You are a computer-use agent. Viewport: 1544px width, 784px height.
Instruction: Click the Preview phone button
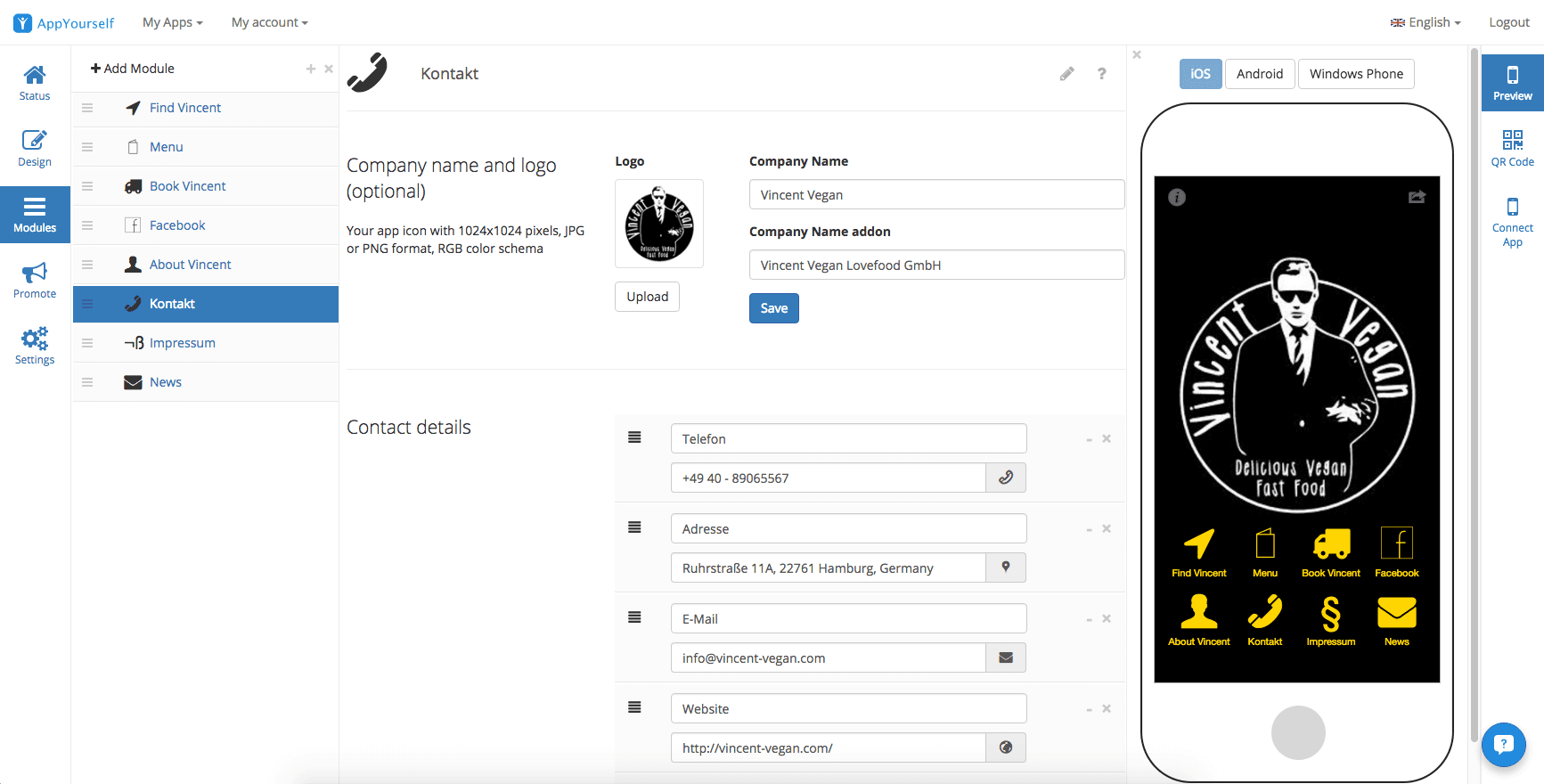pyautogui.click(x=1513, y=83)
